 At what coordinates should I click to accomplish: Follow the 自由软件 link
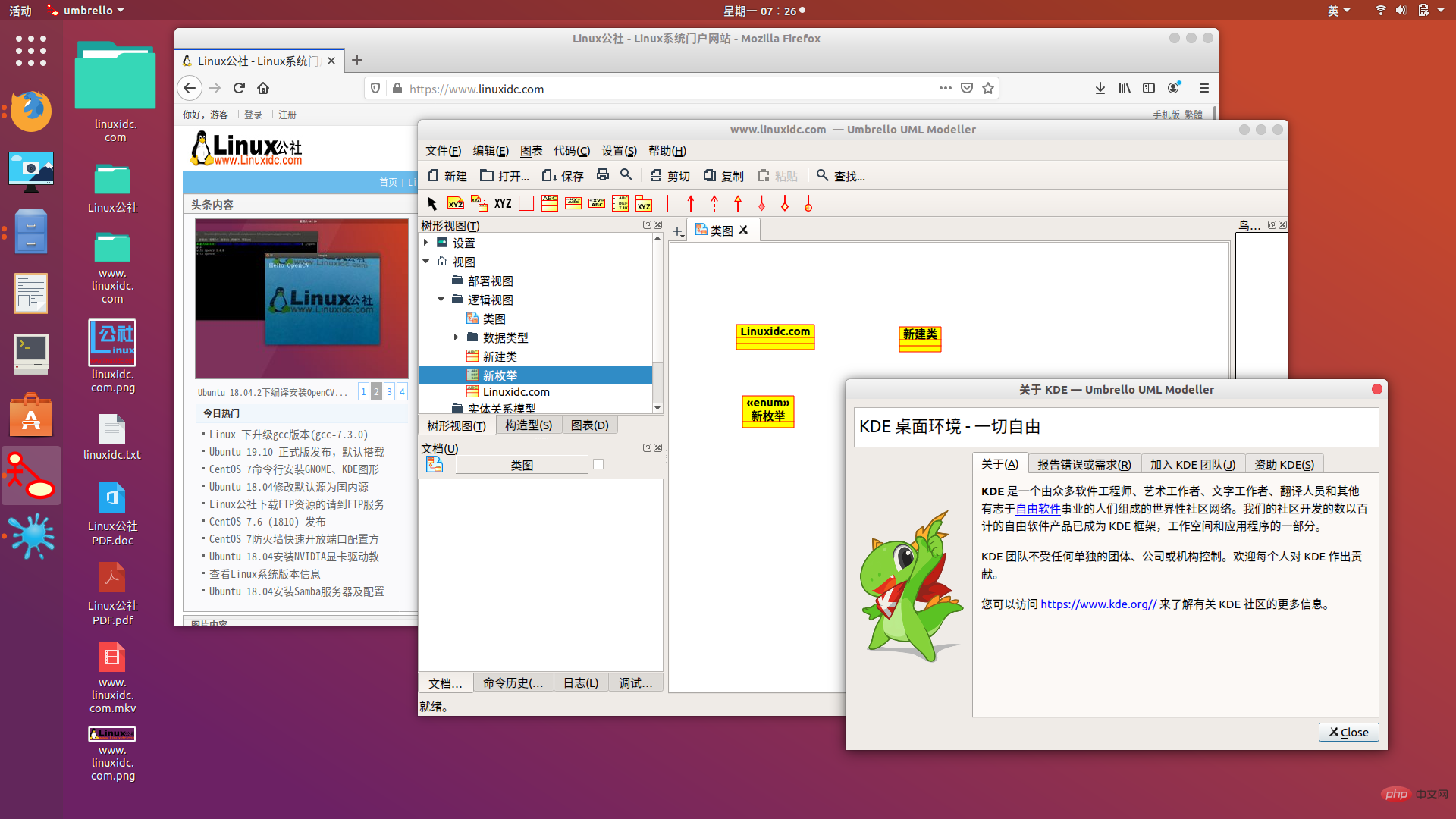click(1038, 509)
